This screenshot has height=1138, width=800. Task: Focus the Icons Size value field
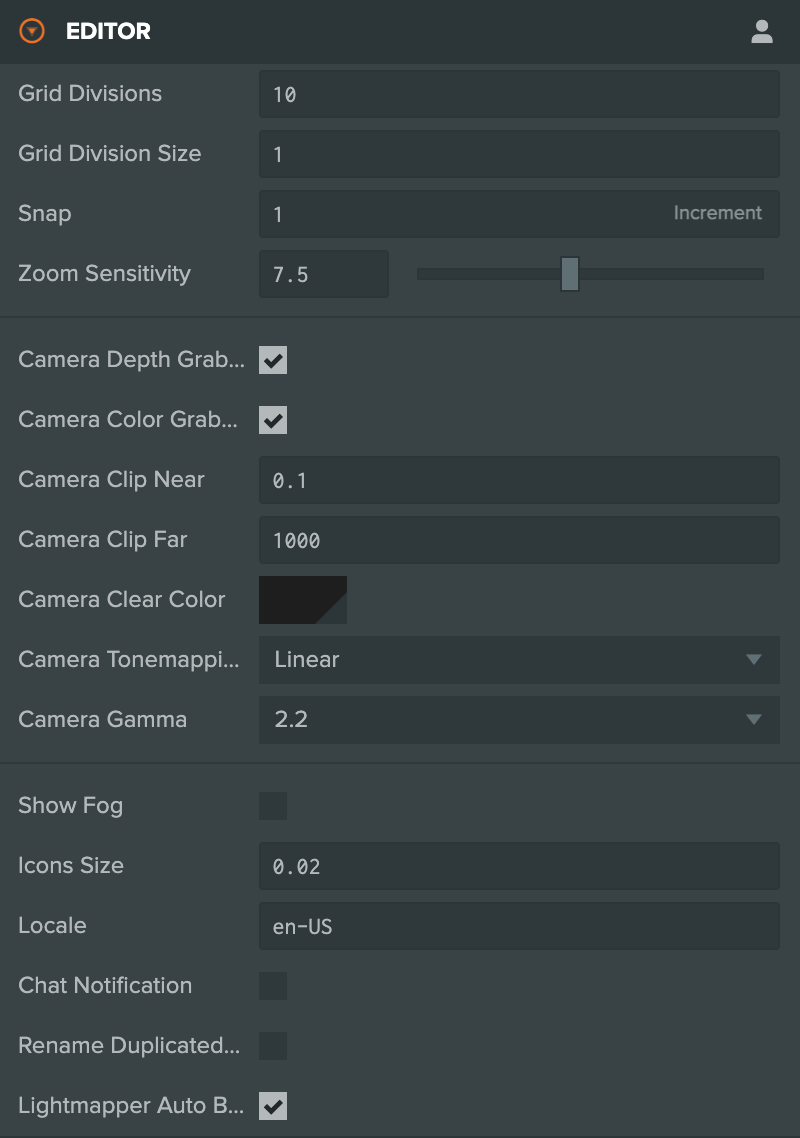pos(519,866)
